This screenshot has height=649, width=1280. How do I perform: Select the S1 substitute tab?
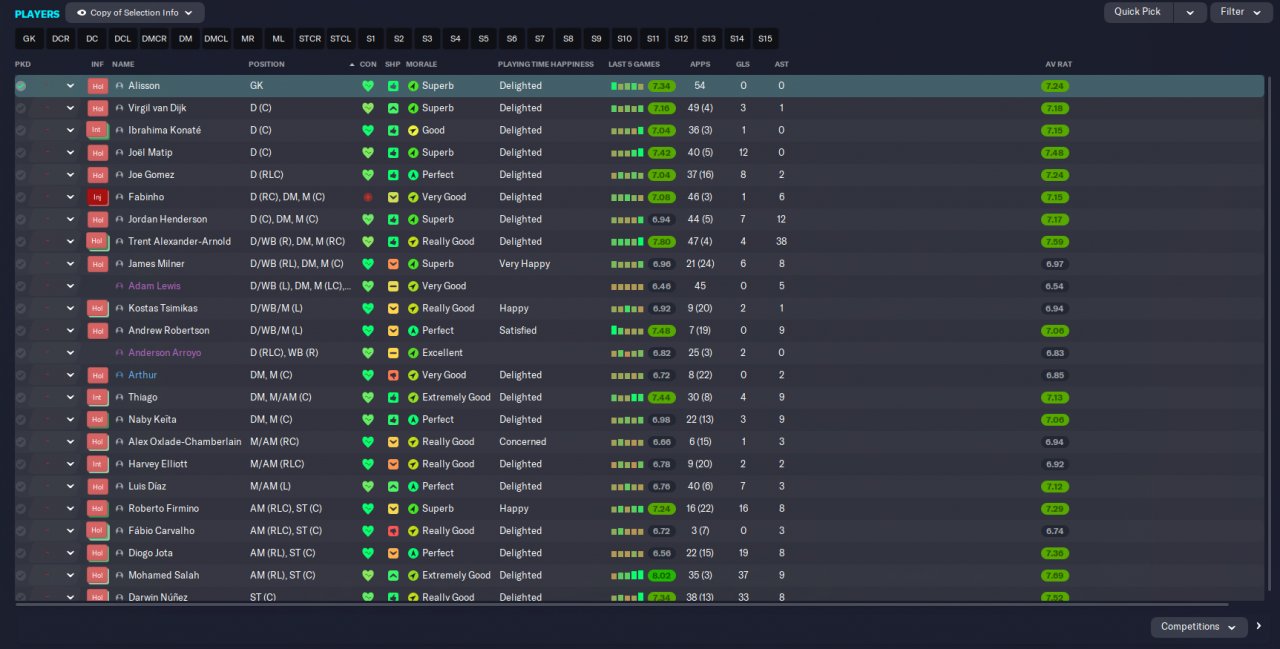coord(370,39)
